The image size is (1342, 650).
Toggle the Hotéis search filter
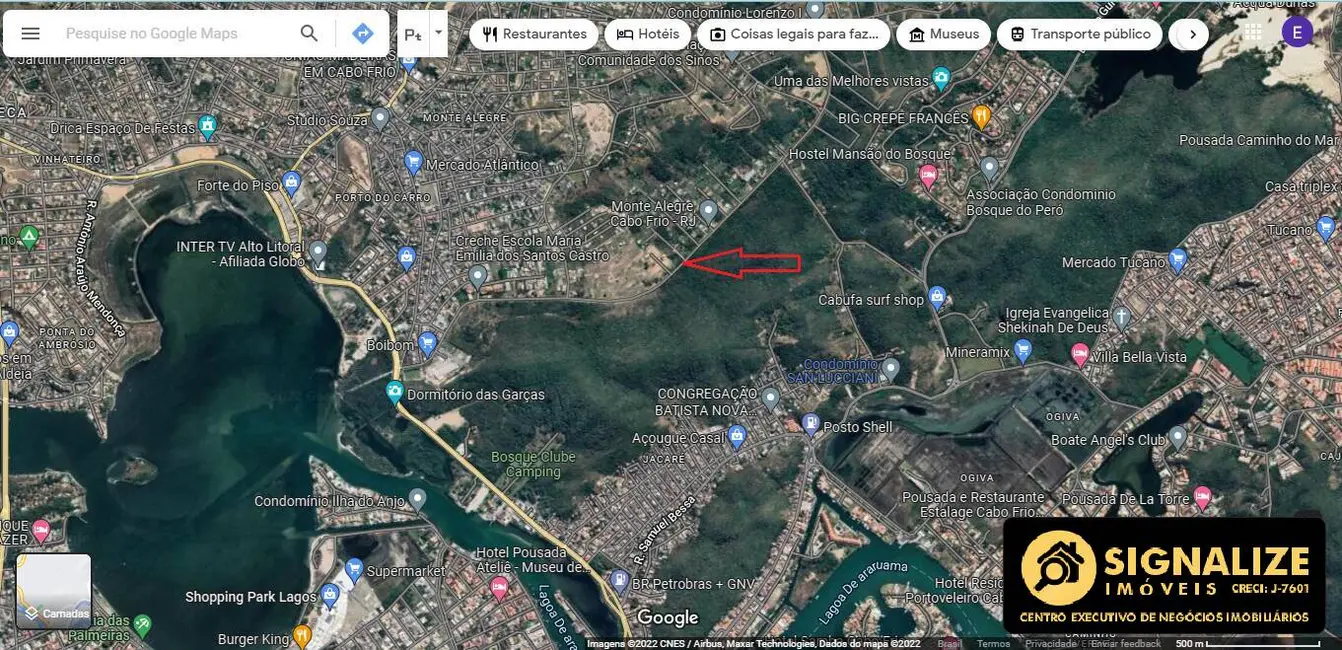point(648,33)
